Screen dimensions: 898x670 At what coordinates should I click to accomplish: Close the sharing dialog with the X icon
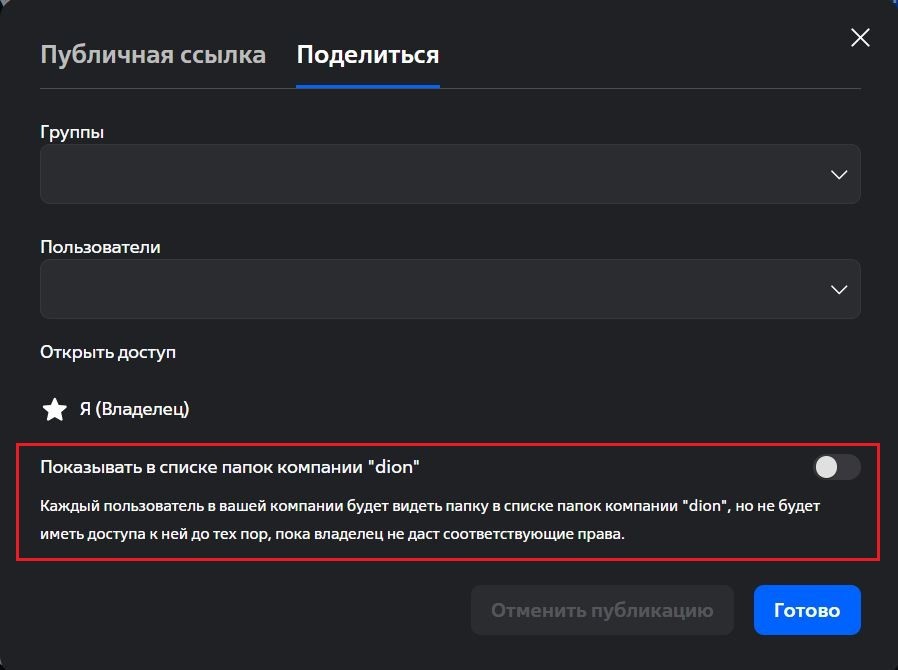click(860, 39)
